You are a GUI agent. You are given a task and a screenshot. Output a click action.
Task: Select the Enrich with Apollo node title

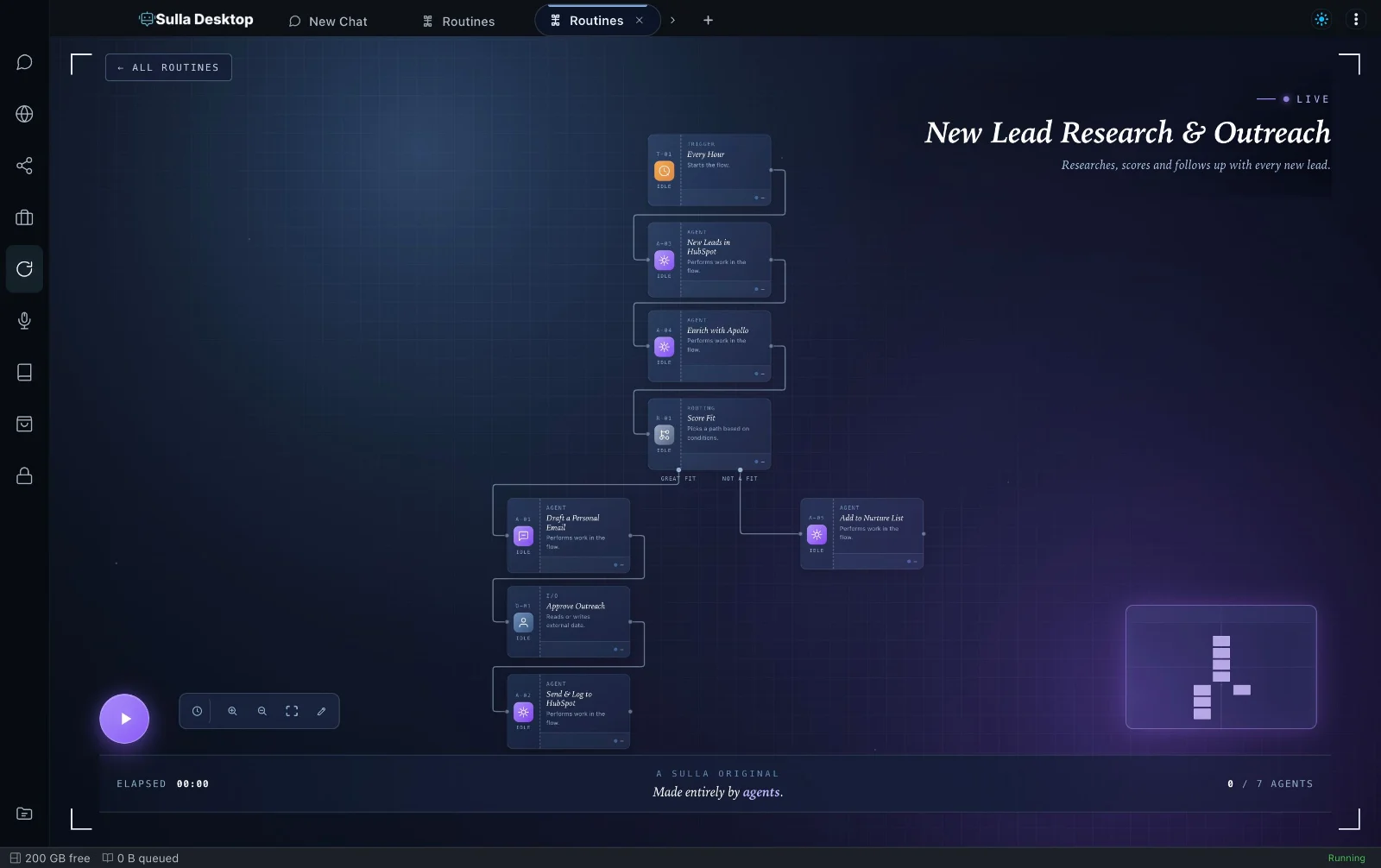(717, 330)
